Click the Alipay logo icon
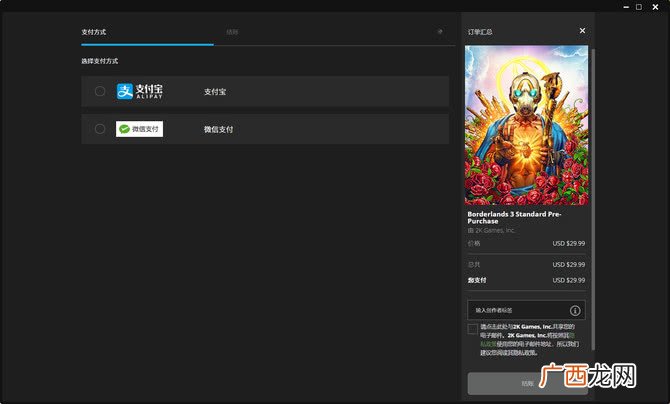 (x=140, y=91)
